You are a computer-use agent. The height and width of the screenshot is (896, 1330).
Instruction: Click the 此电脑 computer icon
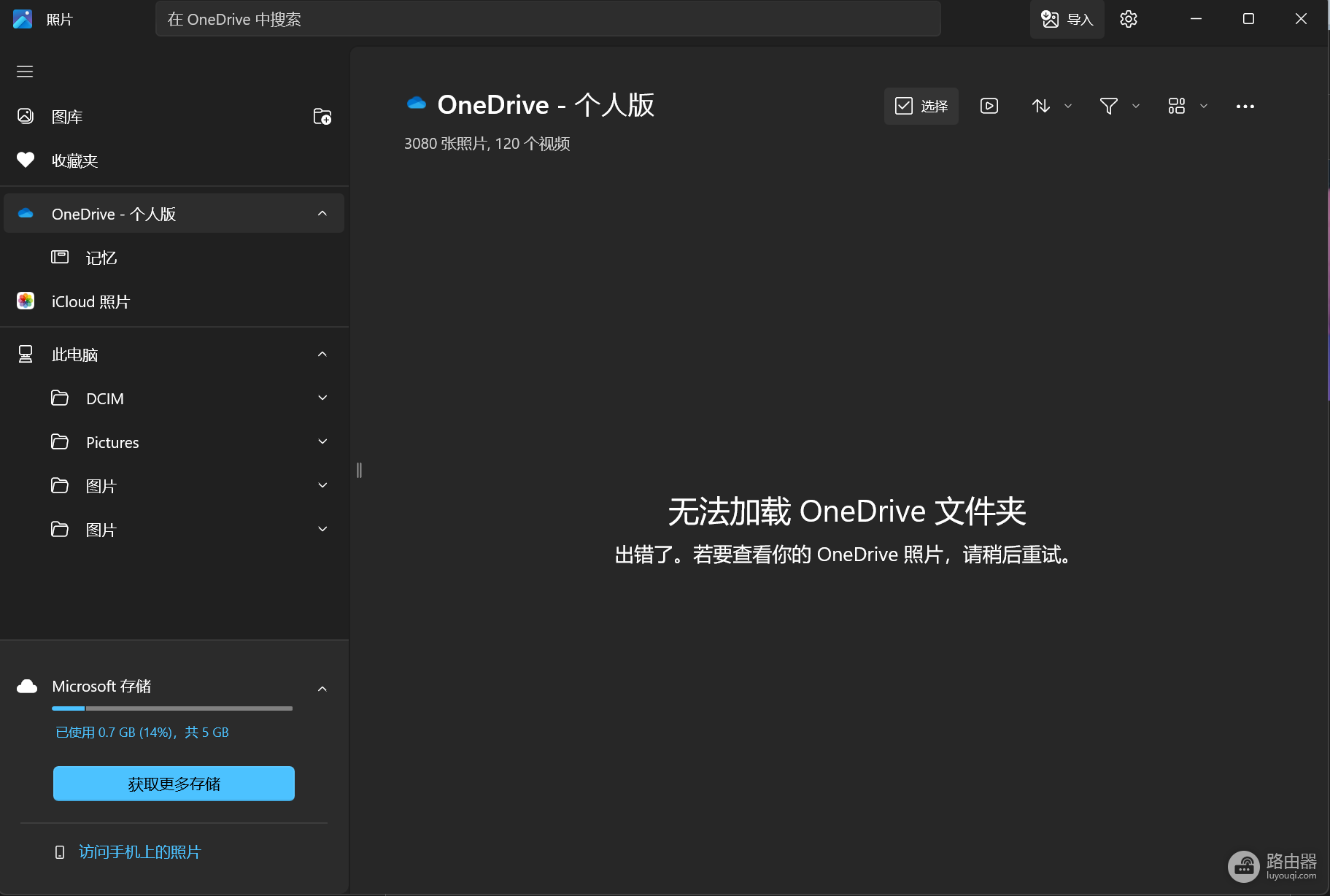click(x=26, y=354)
